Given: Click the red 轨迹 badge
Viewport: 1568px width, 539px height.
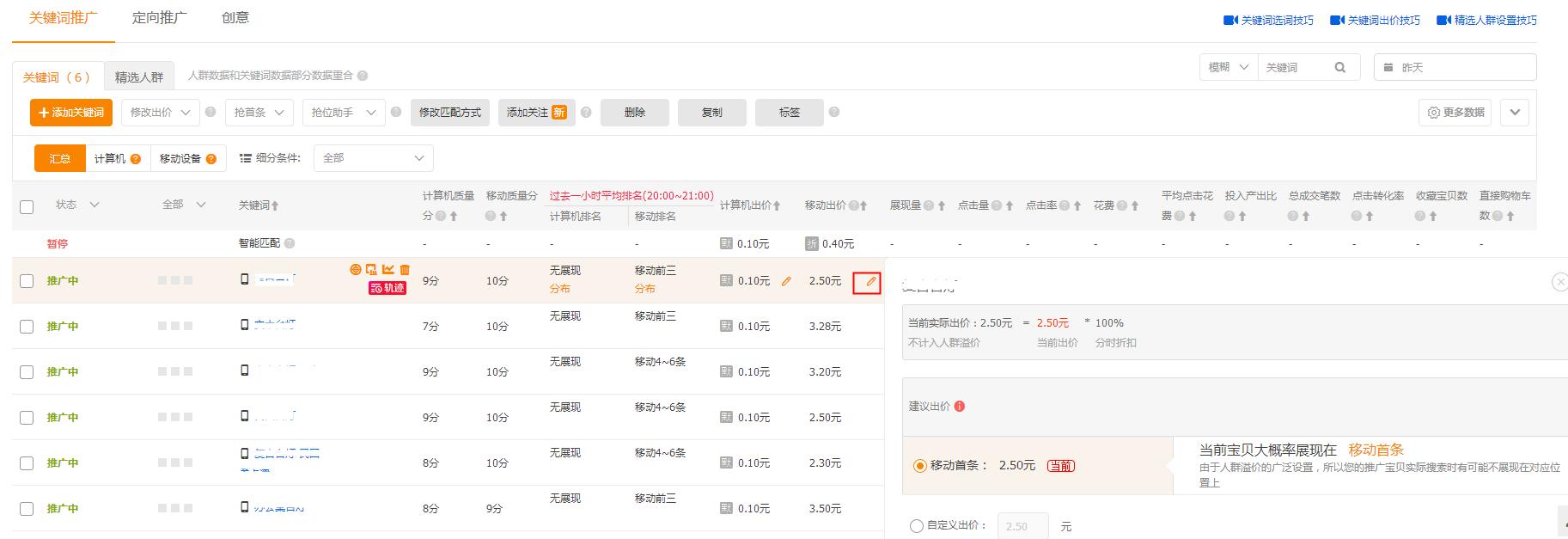Looking at the screenshot, I should (x=387, y=288).
